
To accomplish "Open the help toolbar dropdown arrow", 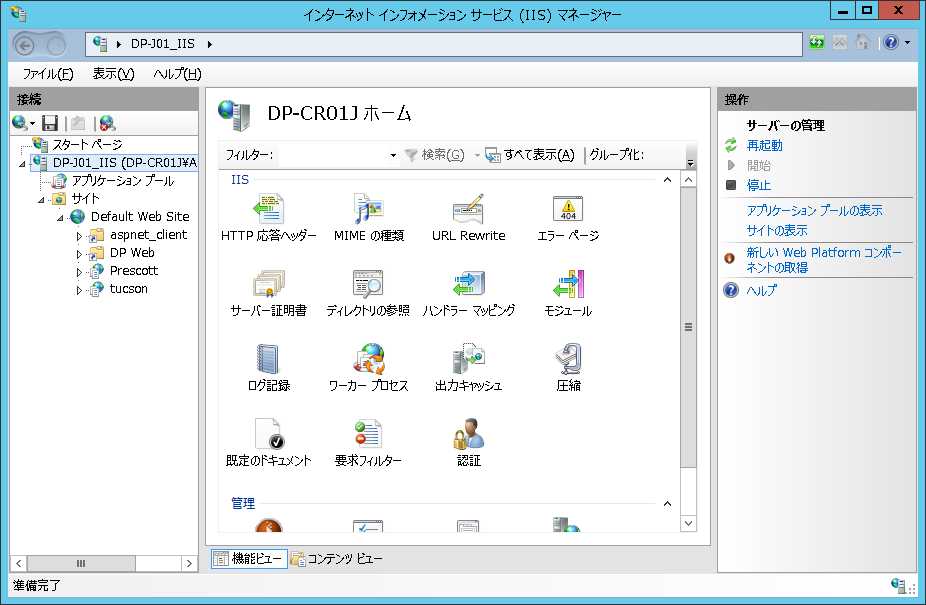I will (908, 42).
